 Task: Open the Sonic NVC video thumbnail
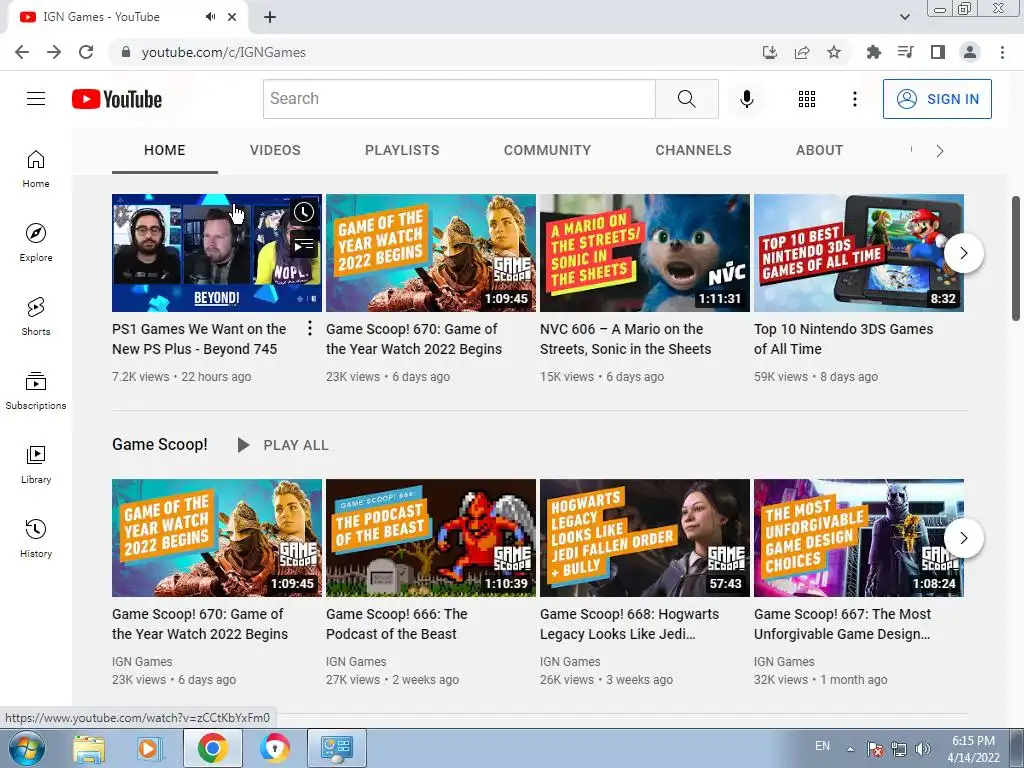coord(645,253)
